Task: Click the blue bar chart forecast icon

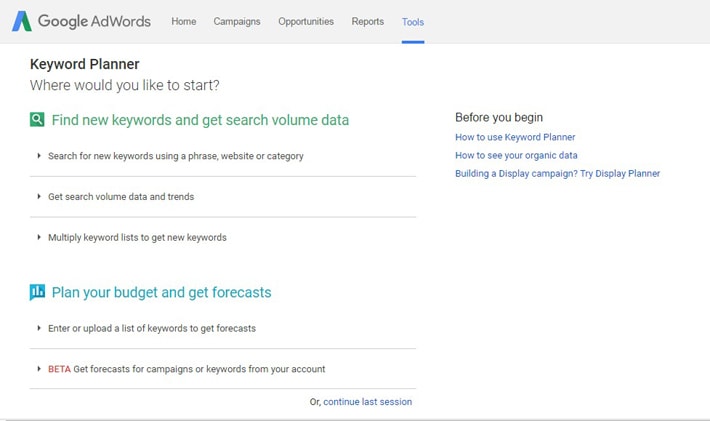Action: [37, 292]
